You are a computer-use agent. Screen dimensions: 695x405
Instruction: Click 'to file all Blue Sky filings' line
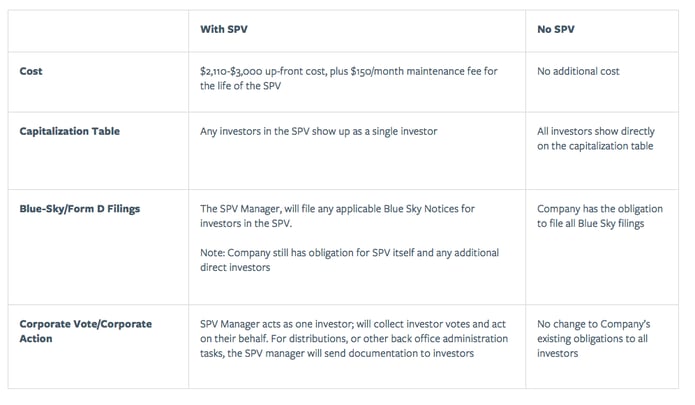590,223
